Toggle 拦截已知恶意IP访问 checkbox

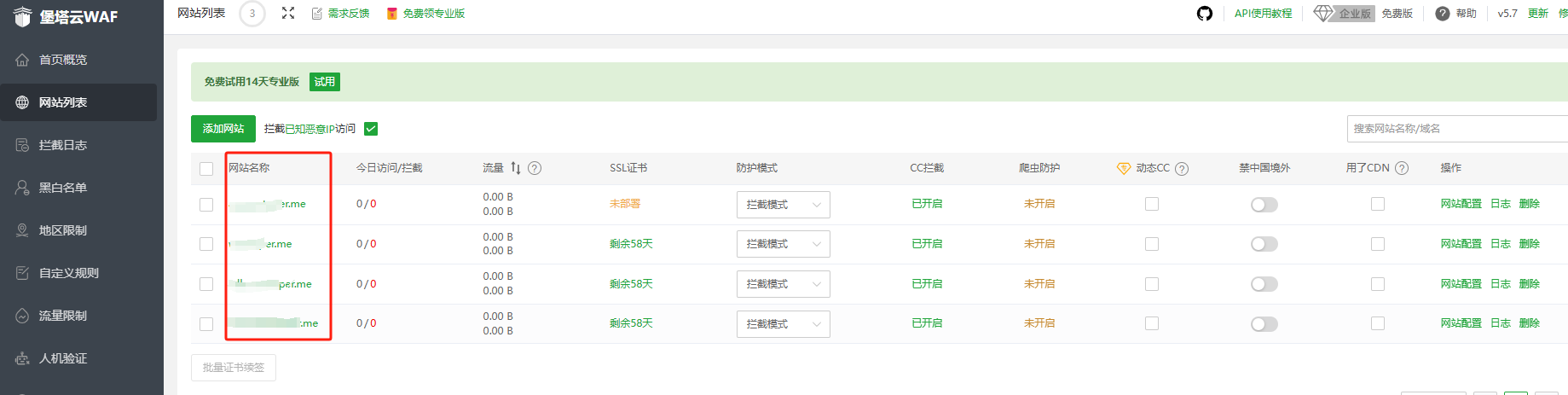[x=371, y=129]
